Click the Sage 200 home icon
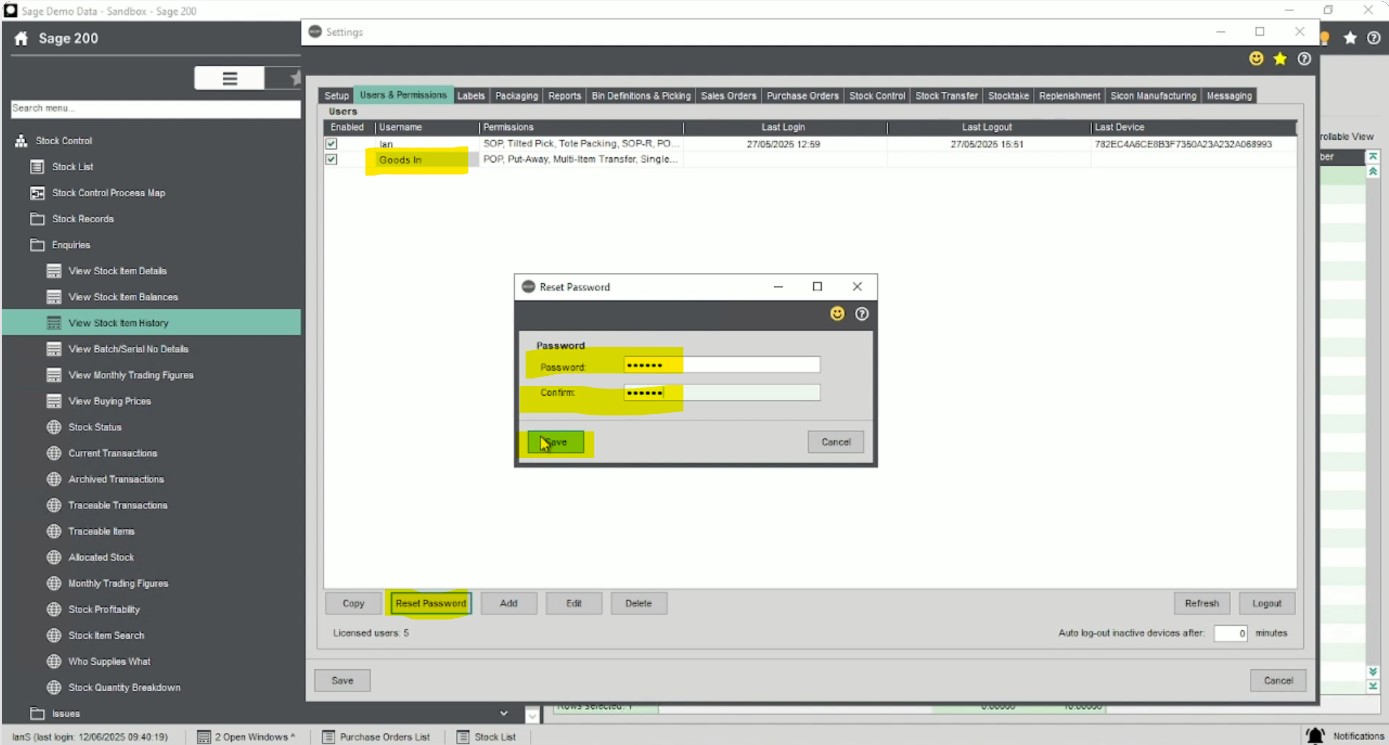The height and width of the screenshot is (745, 1389). click(x=21, y=39)
